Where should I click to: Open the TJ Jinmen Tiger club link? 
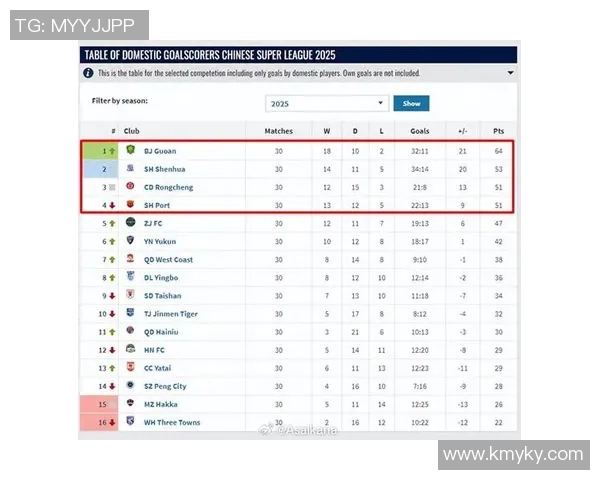pyautogui.click(x=170, y=313)
